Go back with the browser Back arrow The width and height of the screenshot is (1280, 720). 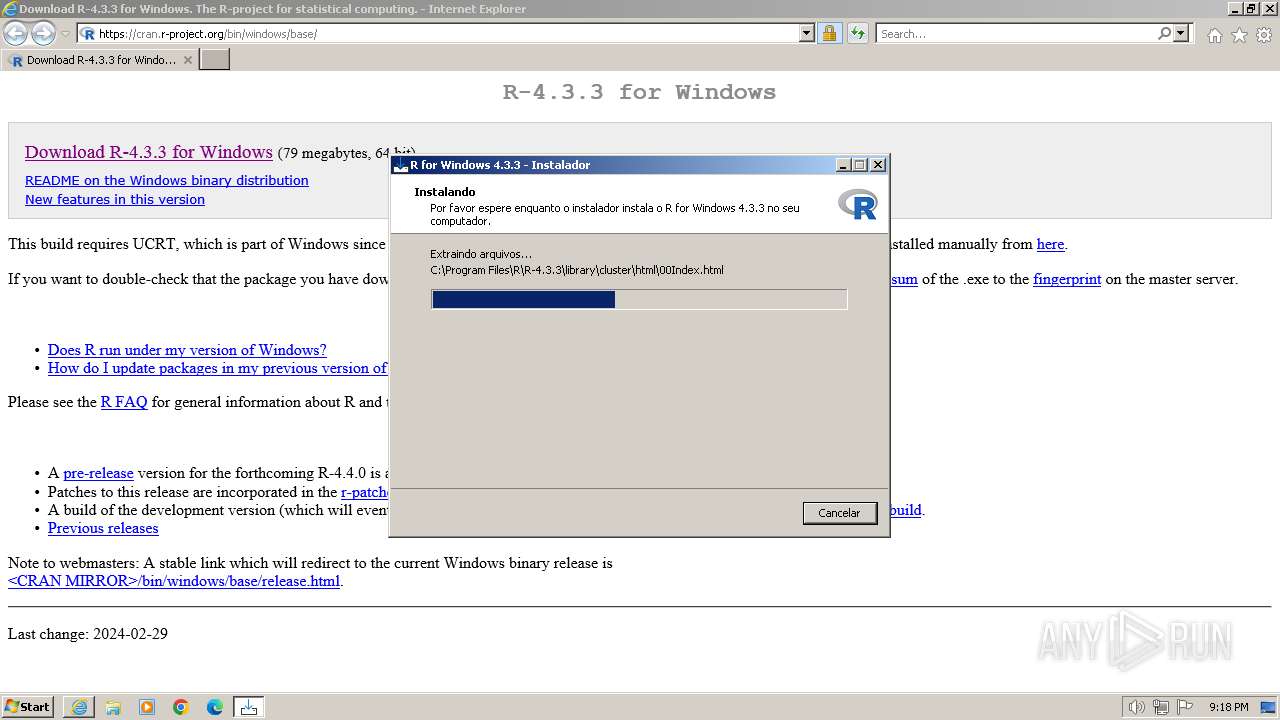[x=15, y=33]
